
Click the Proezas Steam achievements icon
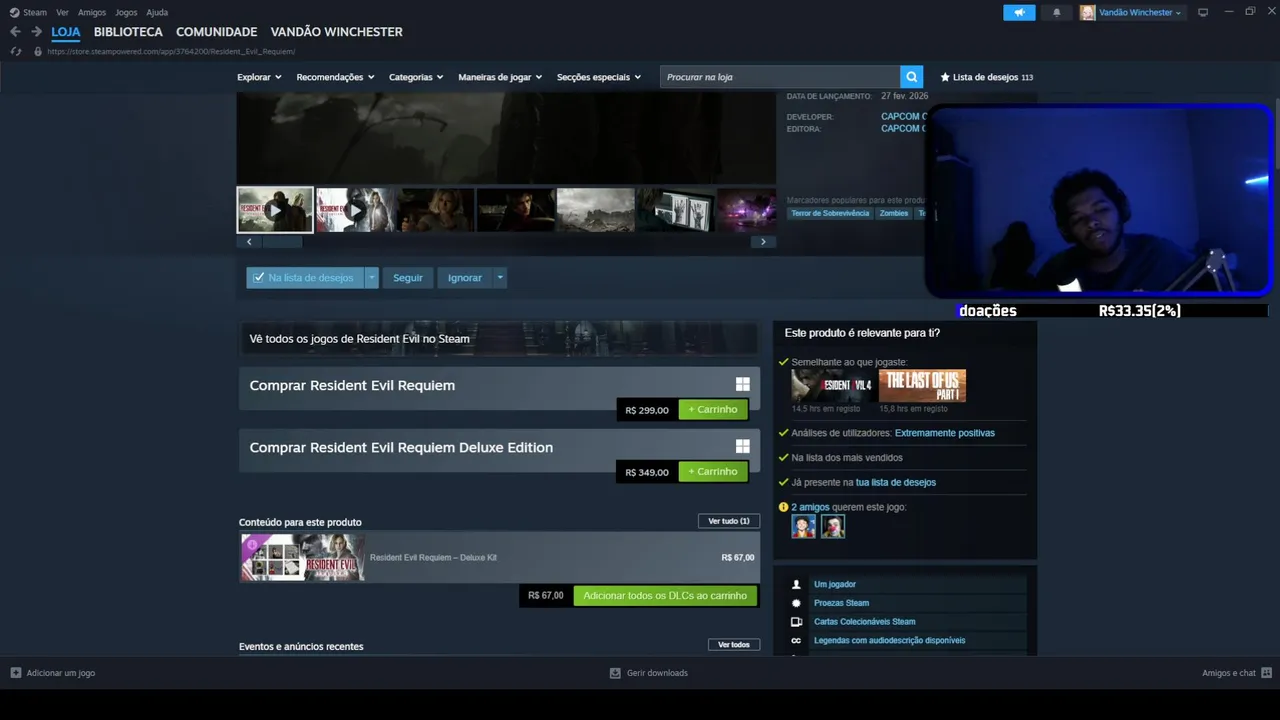(x=797, y=603)
